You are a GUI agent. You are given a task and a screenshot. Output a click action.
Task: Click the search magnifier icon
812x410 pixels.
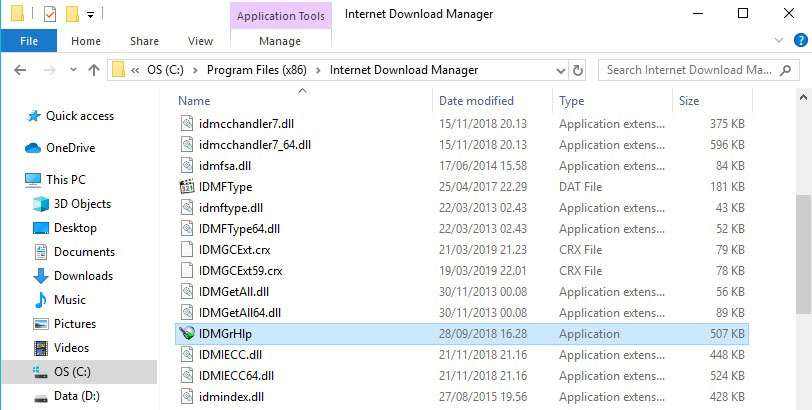pyautogui.click(x=786, y=70)
